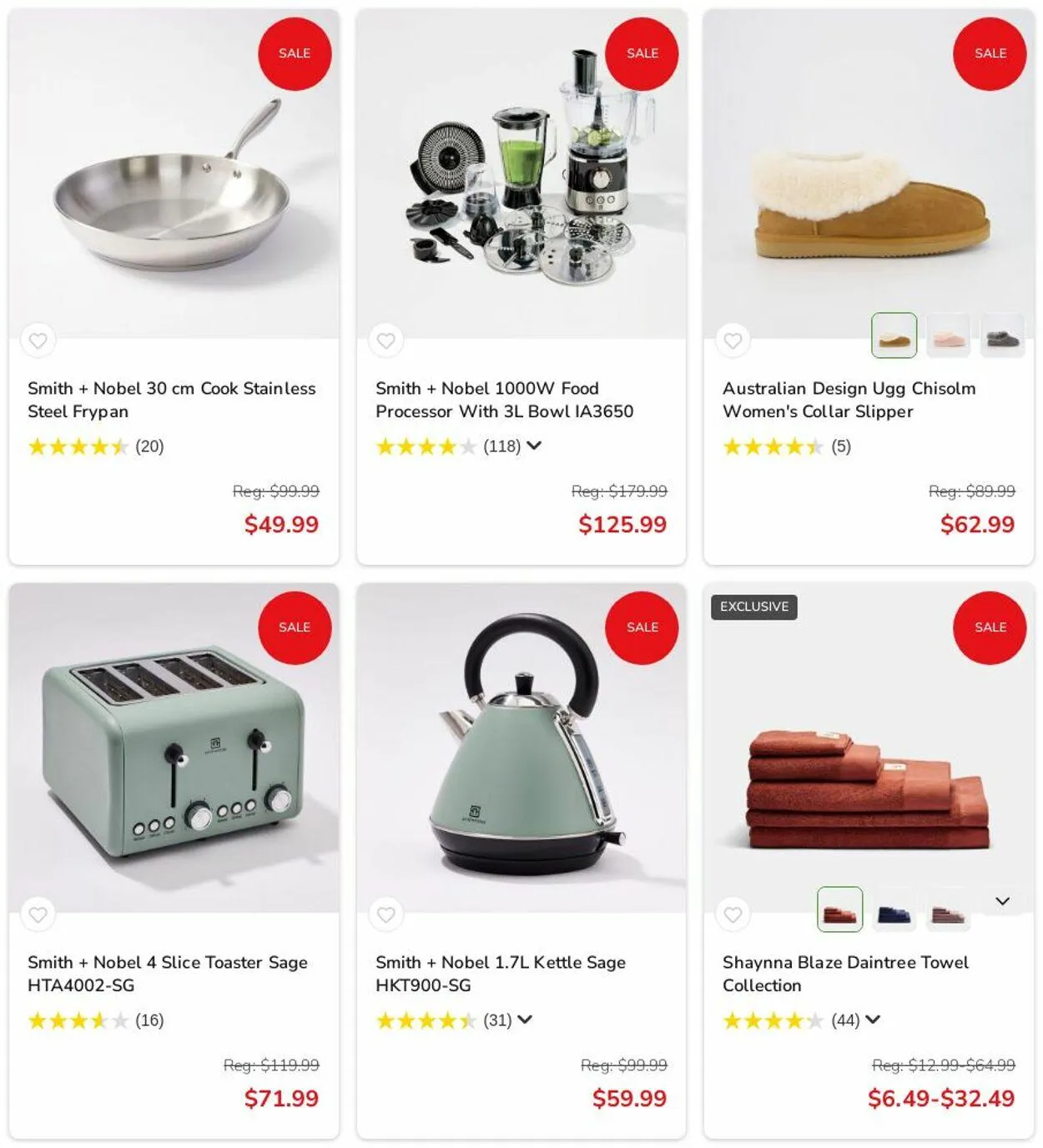The height and width of the screenshot is (1148, 1043).
Task: Open Smith + Nobel 4 Slice Toaster link
Action: coord(168,974)
